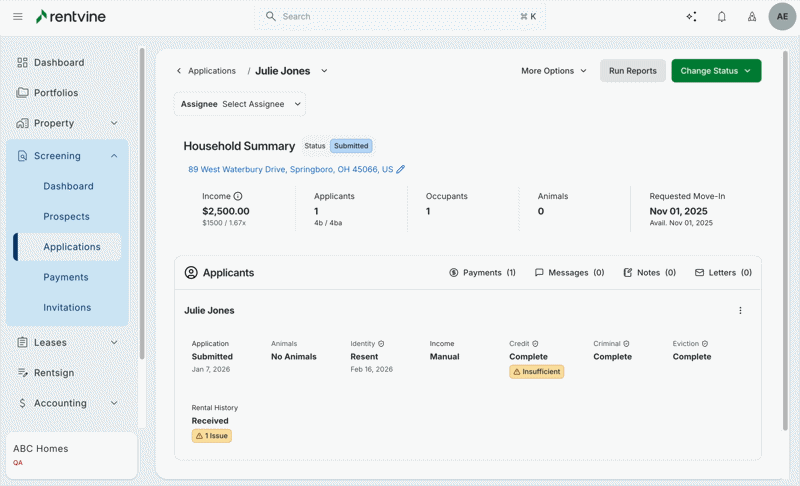Image resolution: width=800 pixels, height=486 pixels.
Task: Click the edit pencil next to address
Action: (401, 170)
